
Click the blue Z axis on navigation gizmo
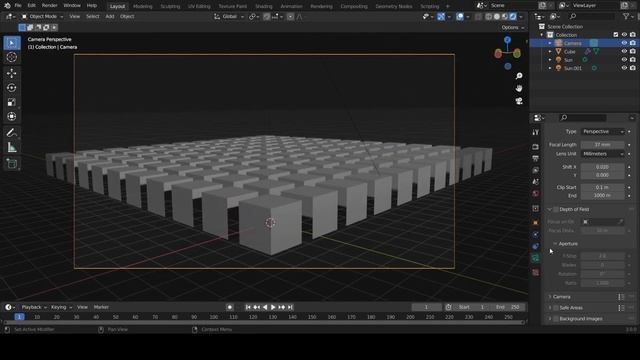coord(507,40)
